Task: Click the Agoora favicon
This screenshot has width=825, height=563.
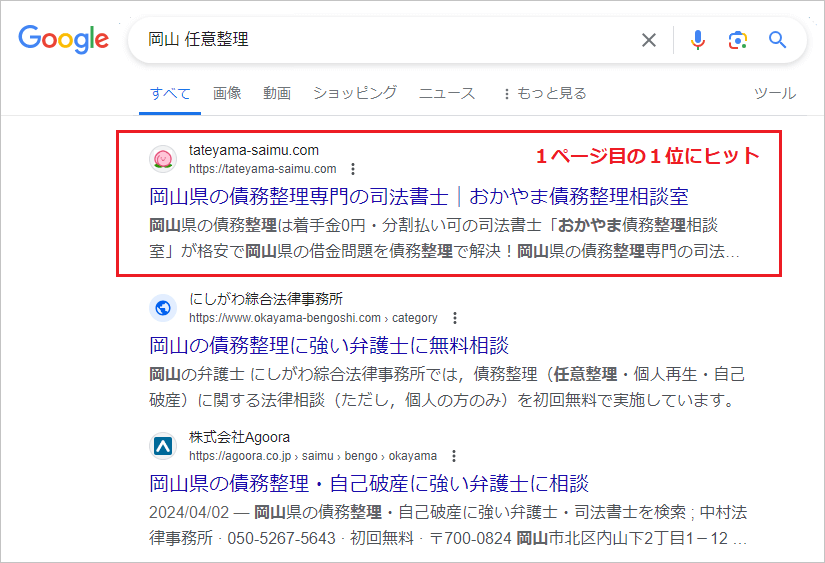Action: click(163, 446)
